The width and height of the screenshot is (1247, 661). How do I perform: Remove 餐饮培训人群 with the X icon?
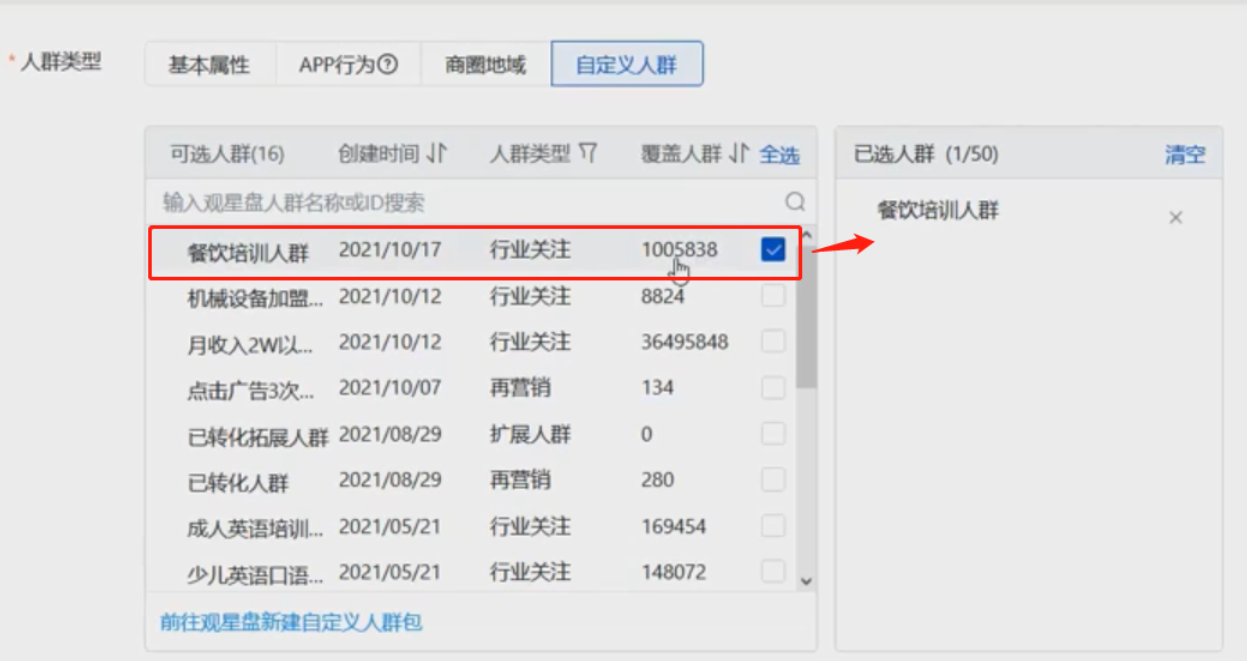point(1176,217)
